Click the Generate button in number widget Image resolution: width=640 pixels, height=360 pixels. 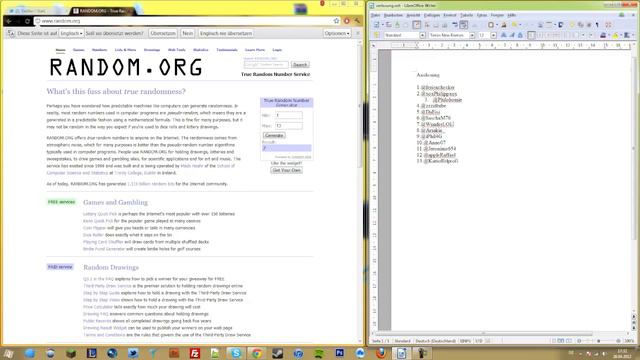(274, 135)
